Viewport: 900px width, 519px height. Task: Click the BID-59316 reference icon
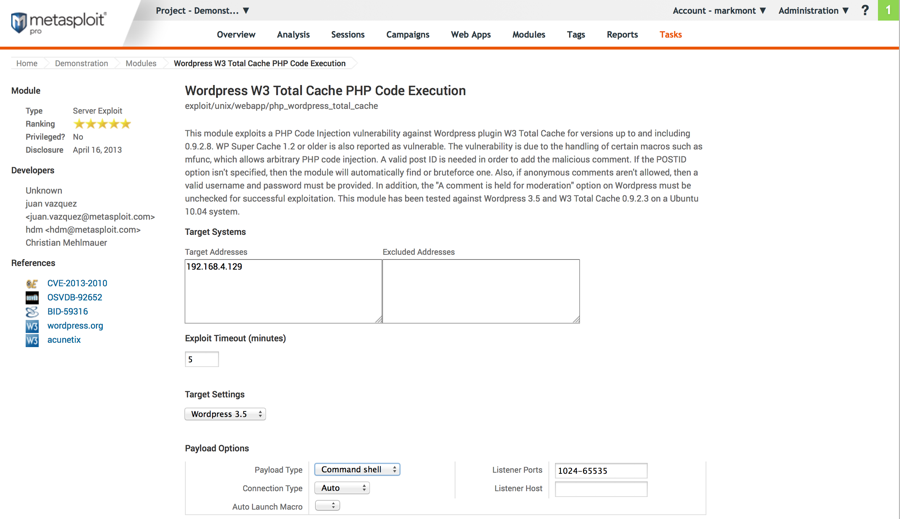pos(32,312)
